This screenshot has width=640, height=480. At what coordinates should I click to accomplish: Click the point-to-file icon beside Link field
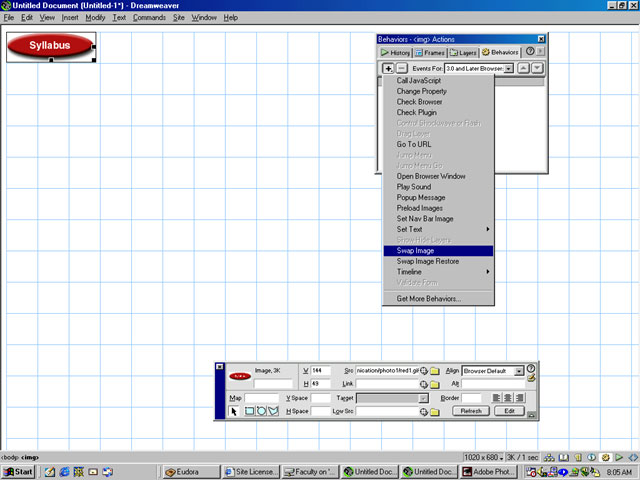(x=423, y=384)
